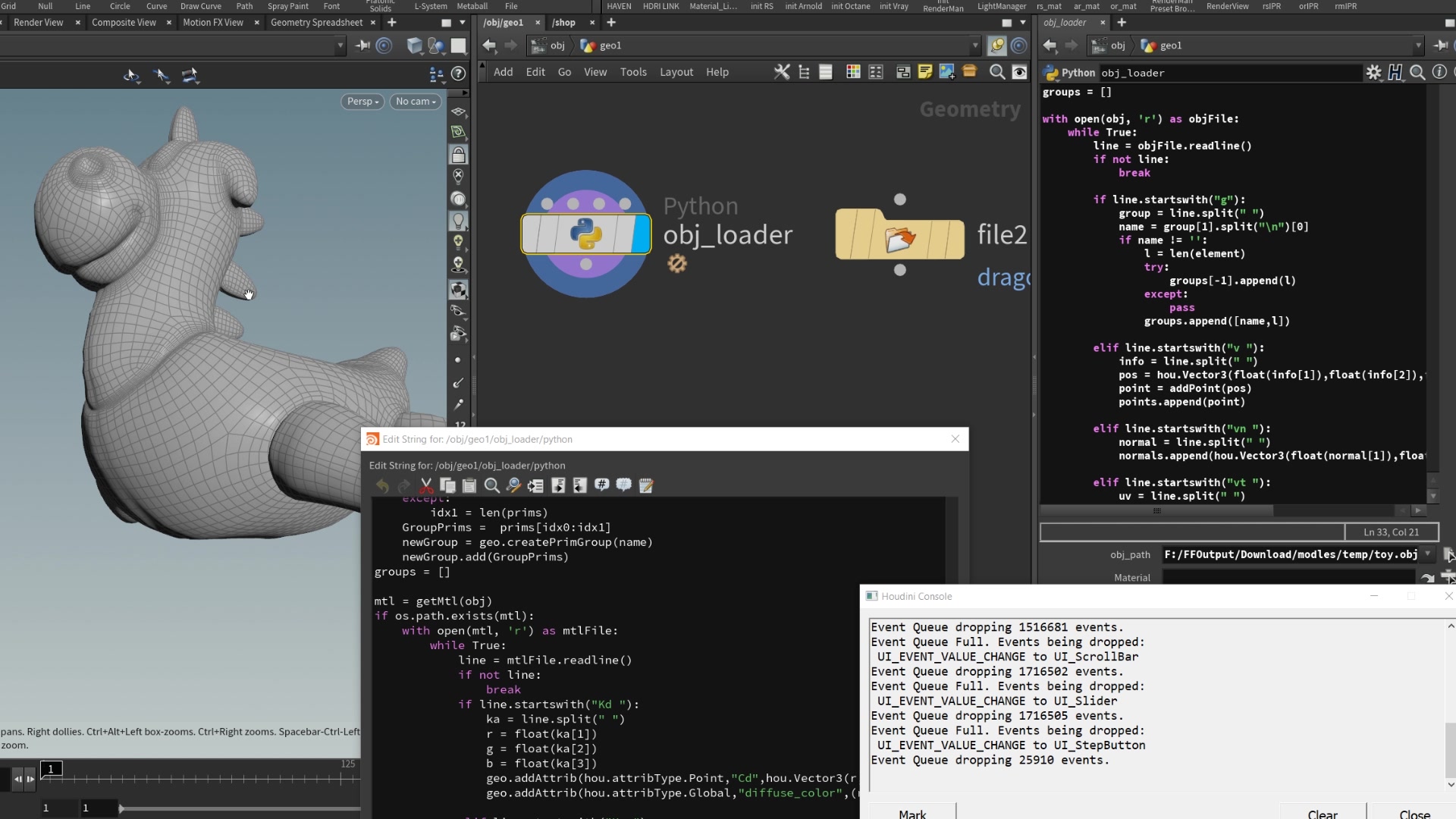The width and height of the screenshot is (1456, 819).
Task: Open external editor notepad icon in string editor
Action: tap(646, 485)
